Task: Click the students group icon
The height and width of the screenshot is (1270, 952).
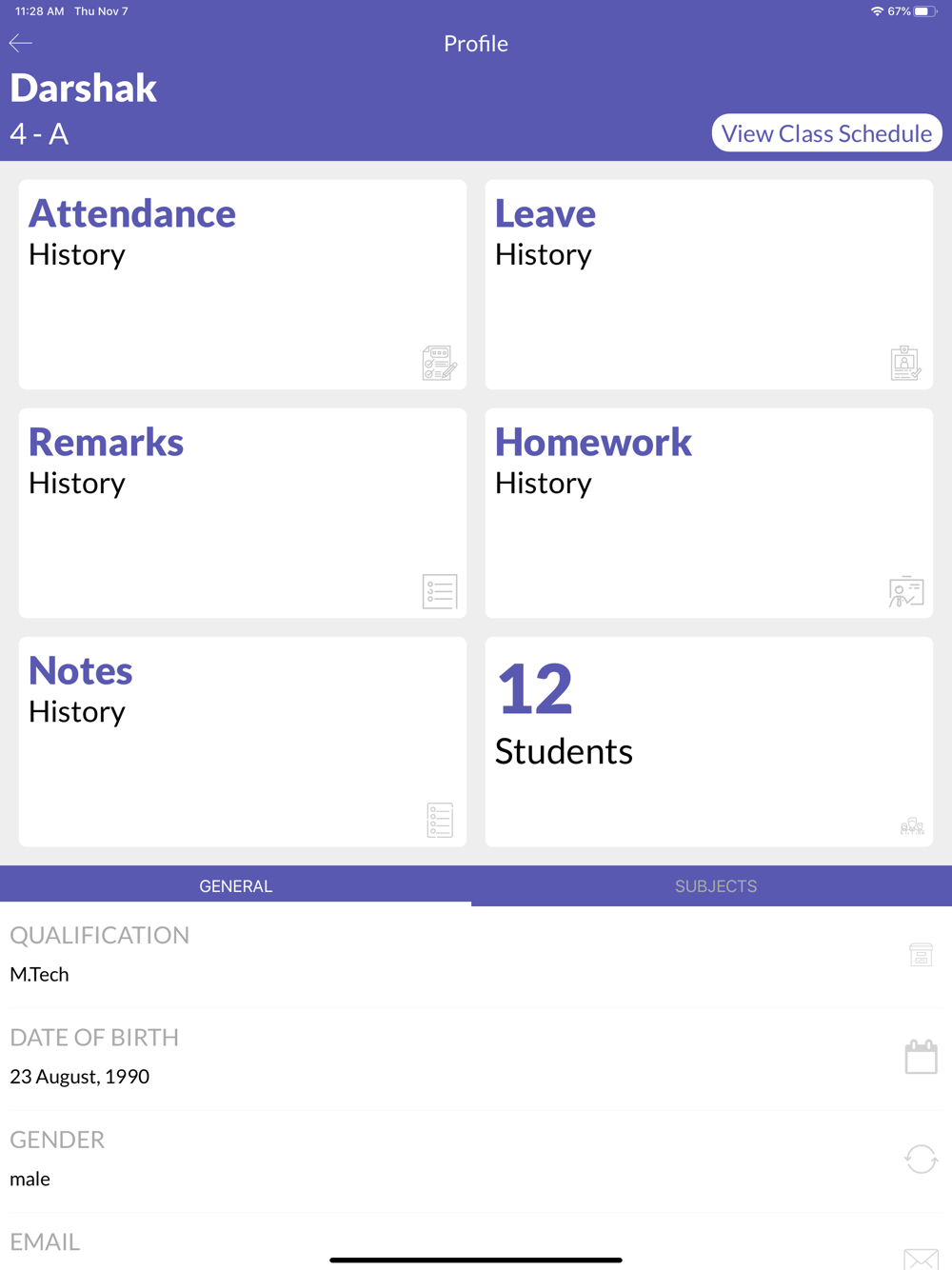Action: 912,825
